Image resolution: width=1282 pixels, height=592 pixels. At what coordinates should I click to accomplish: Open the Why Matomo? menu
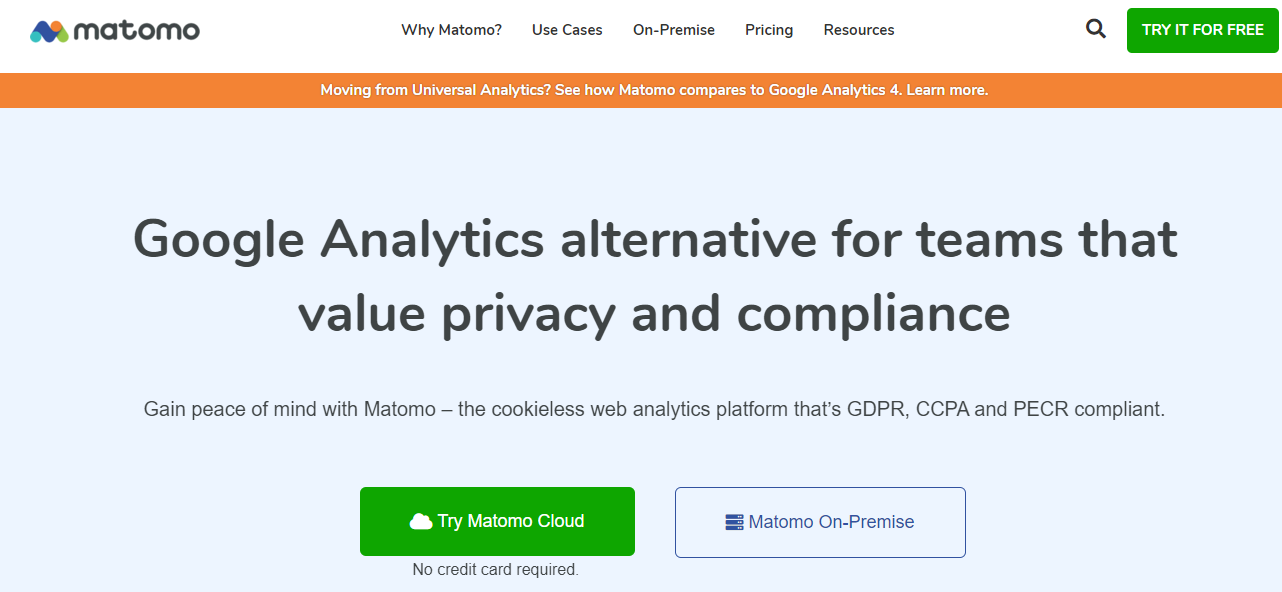tap(452, 30)
